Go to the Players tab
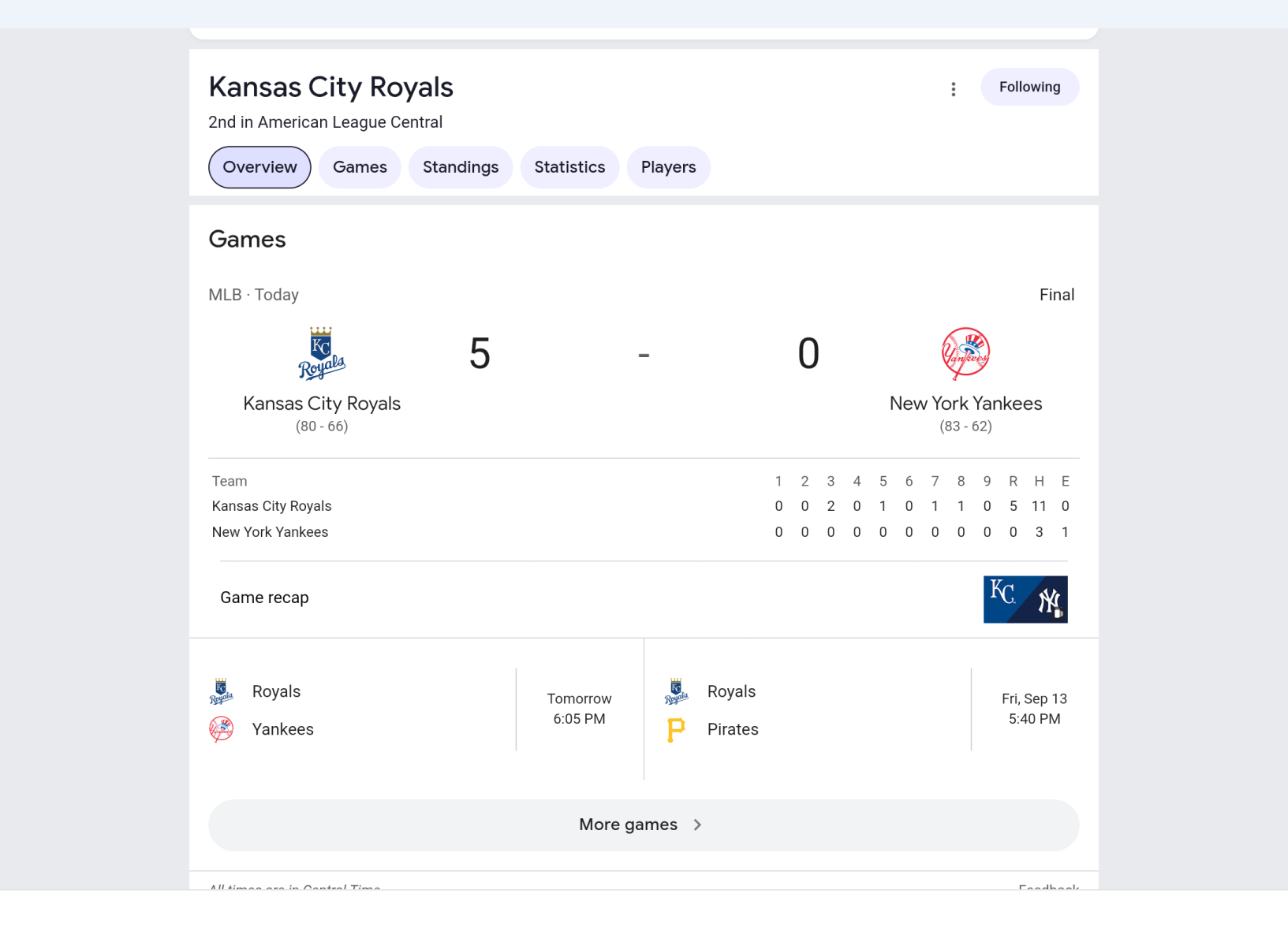 [x=668, y=167]
